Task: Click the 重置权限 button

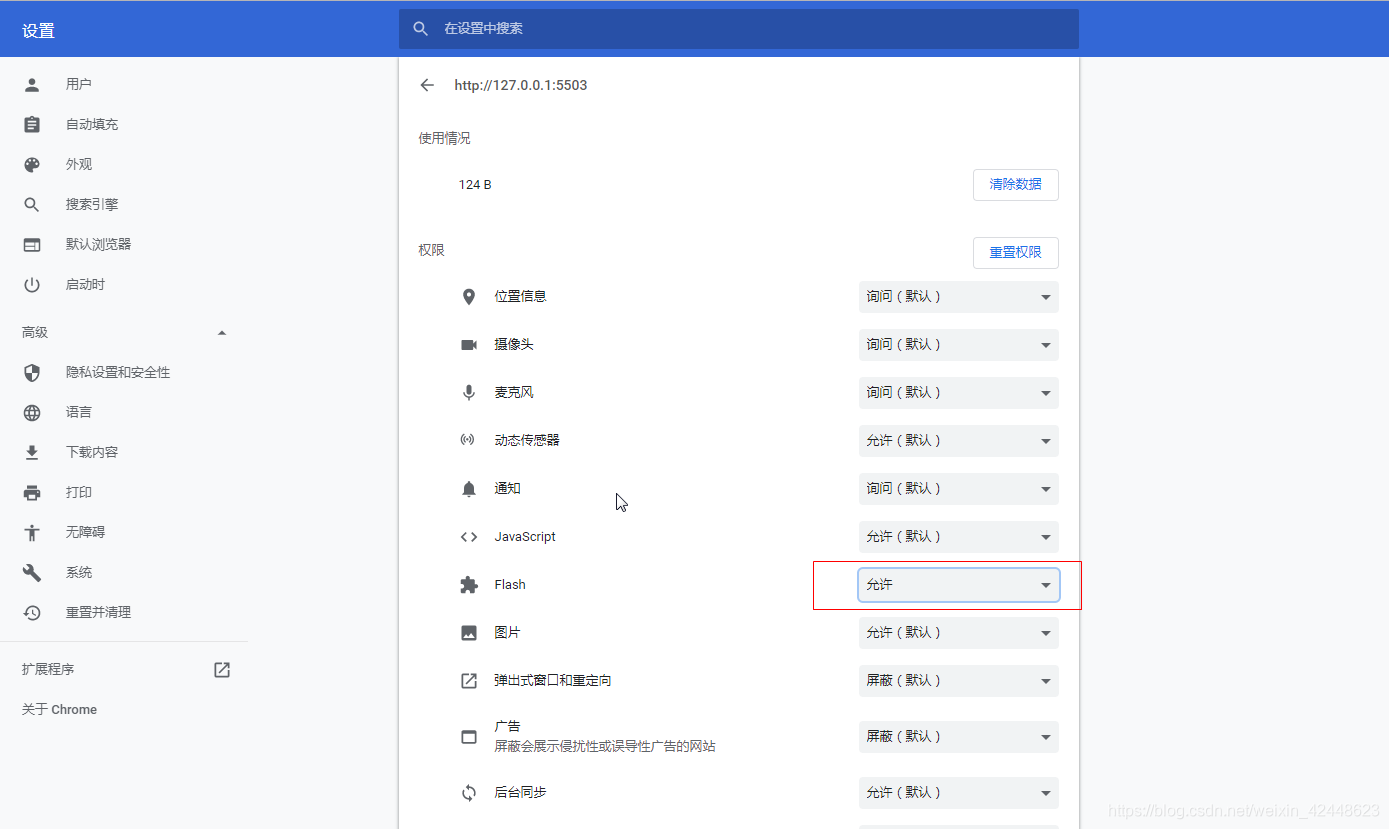Action: pos(1015,252)
